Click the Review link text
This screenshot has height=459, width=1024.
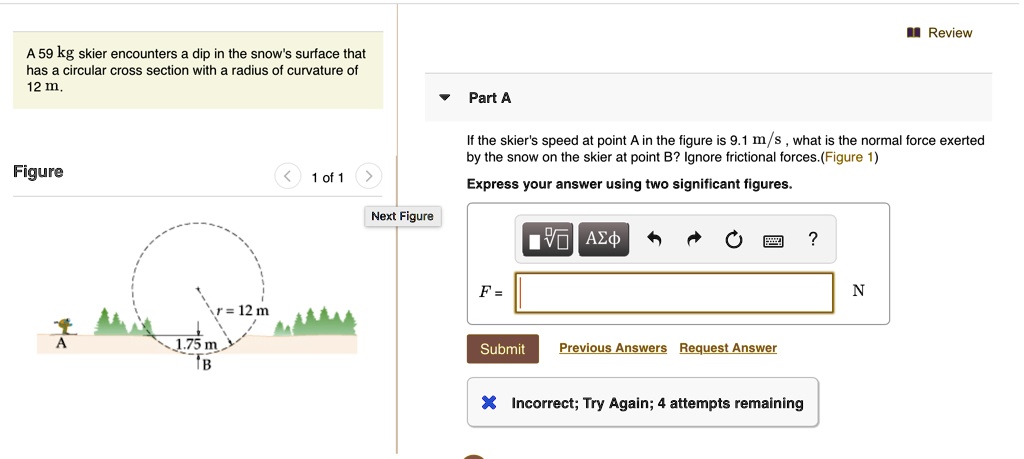pos(949,33)
